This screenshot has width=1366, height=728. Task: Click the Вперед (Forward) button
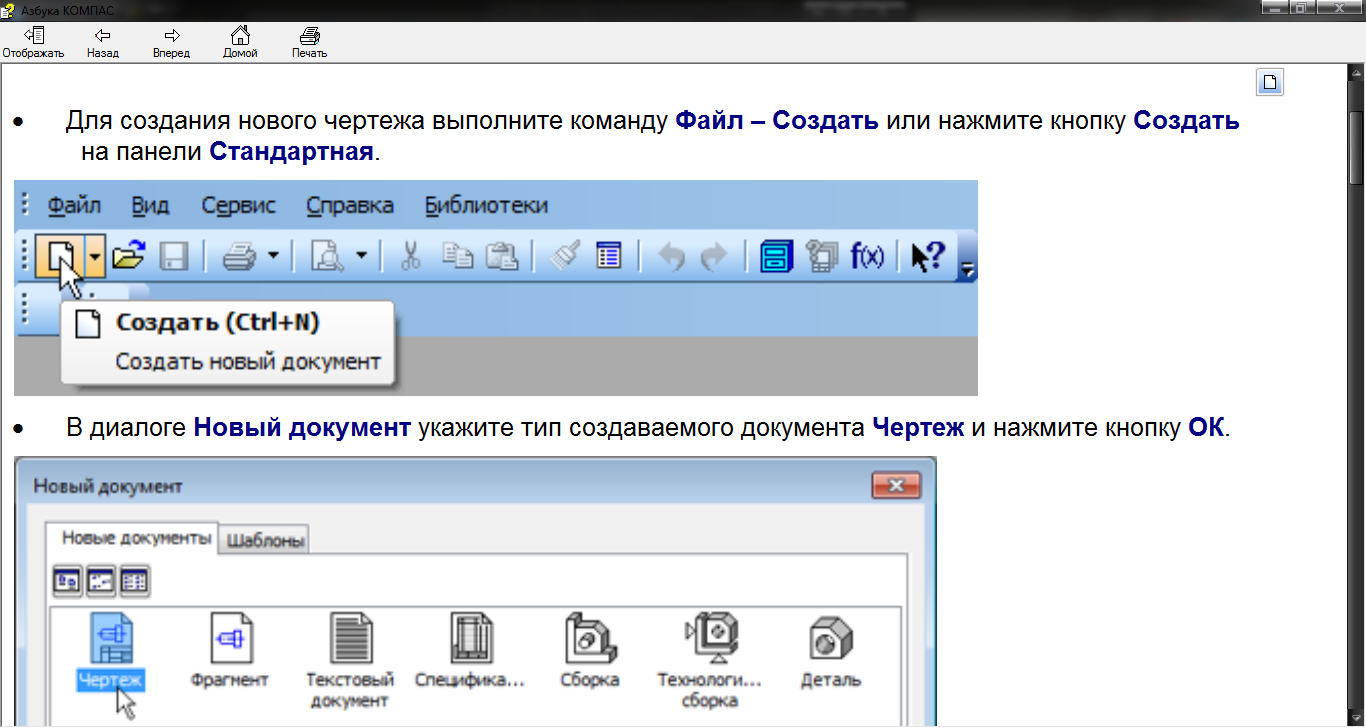point(171,35)
